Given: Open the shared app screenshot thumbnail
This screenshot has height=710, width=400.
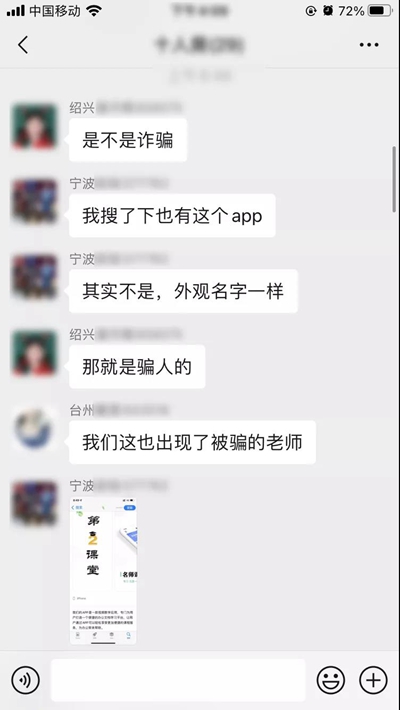Looking at the screenshot, I should (x=103, y=571).
